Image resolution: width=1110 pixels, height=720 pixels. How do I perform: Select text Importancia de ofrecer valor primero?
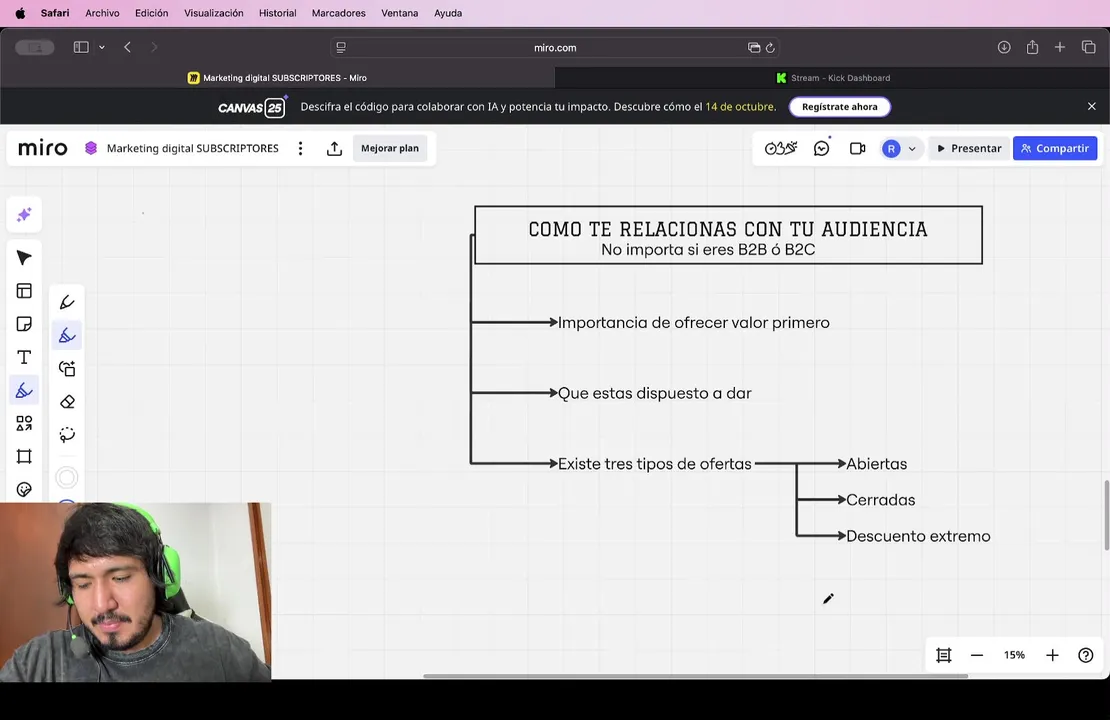coord(694,323)
